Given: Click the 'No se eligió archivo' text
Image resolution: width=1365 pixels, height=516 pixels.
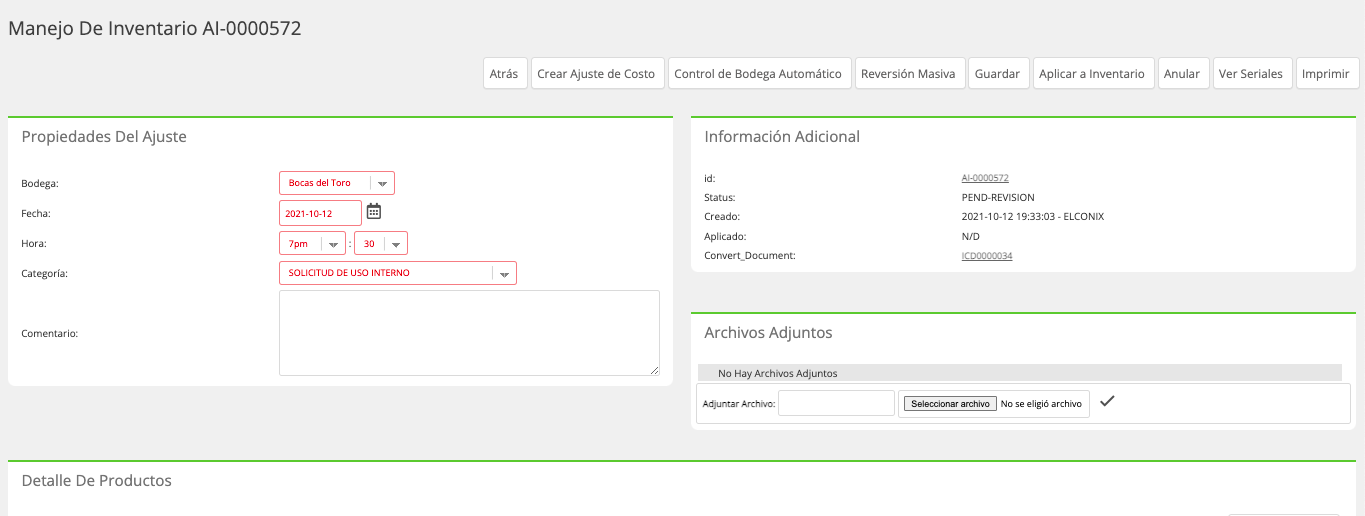Looking at the screenshot, I should (1041, 404).
